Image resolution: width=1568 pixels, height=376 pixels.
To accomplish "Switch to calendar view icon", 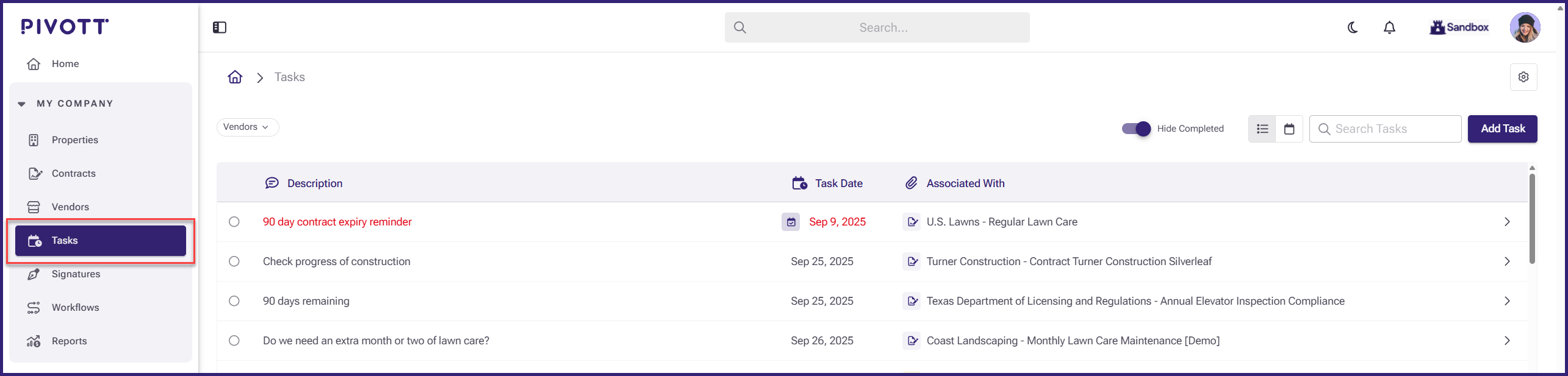I will [1289, 129].
